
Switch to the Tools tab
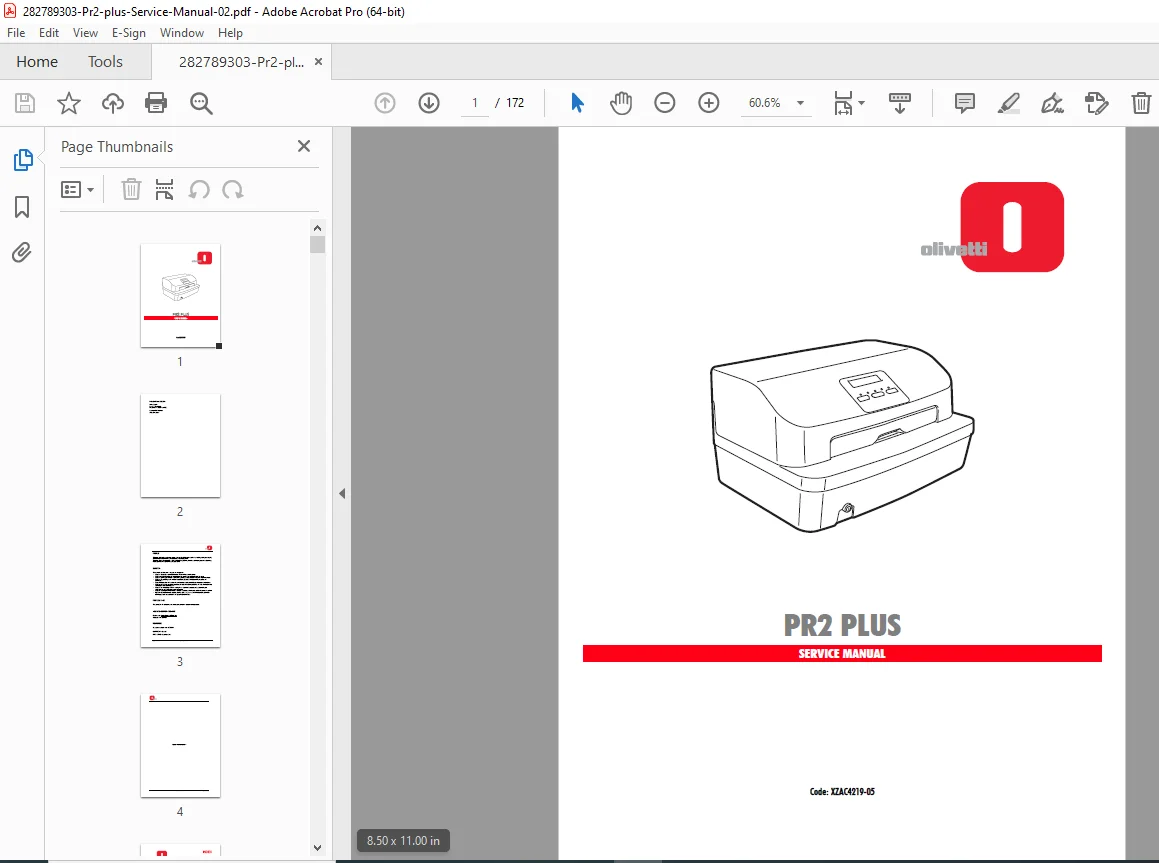point(105,61)
